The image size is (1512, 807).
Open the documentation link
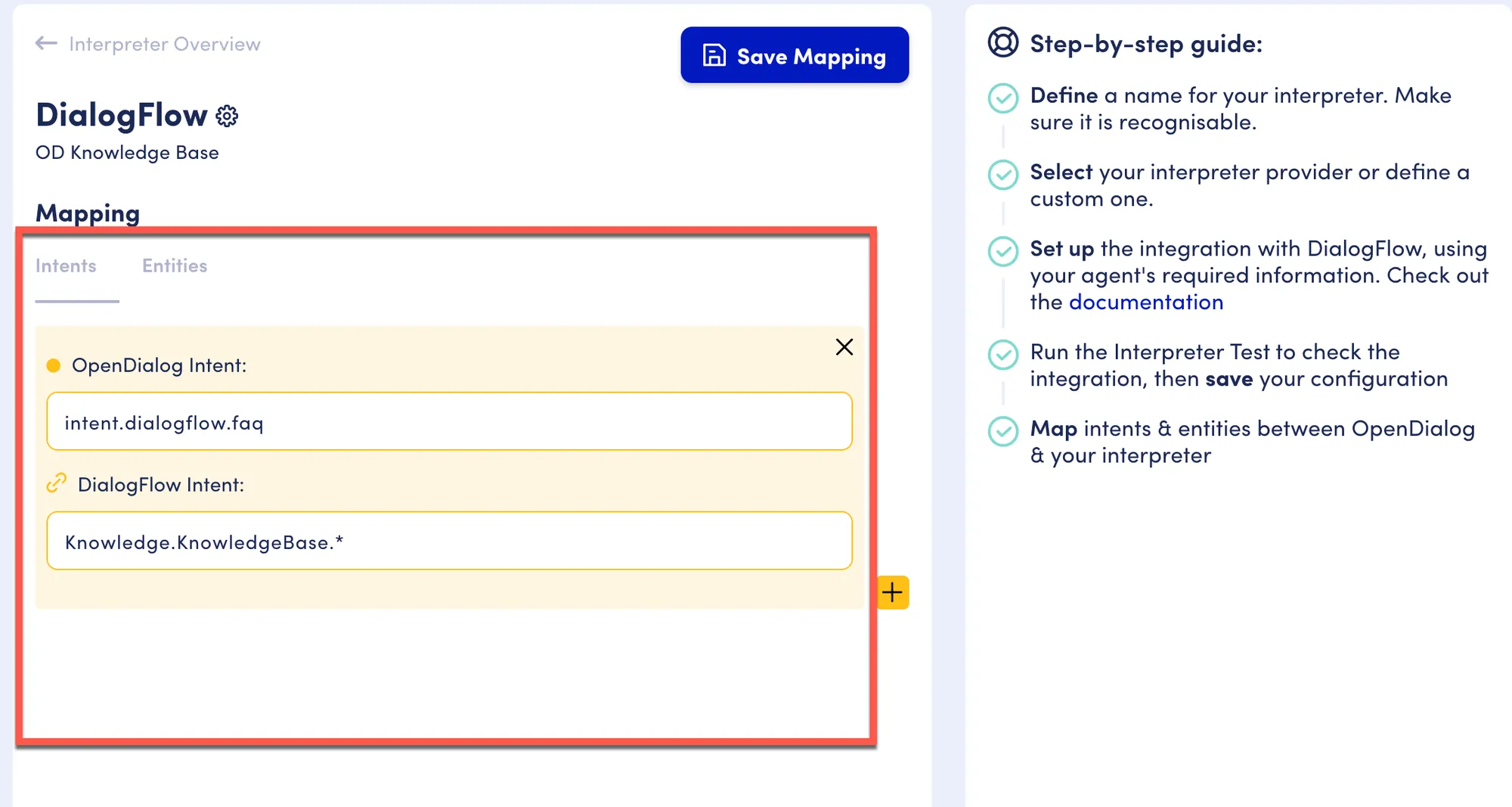(x=1146, y=303)
